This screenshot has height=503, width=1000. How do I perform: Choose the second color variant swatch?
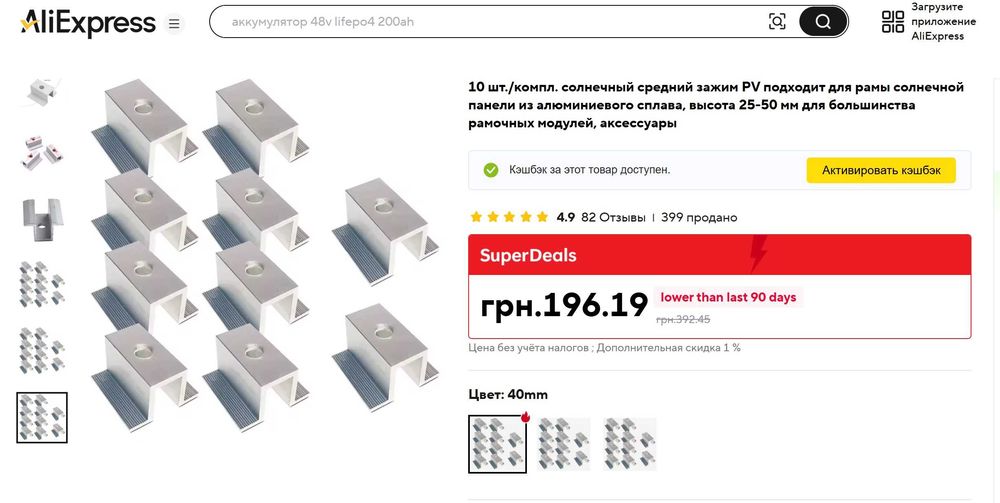[x=564, y=444]
